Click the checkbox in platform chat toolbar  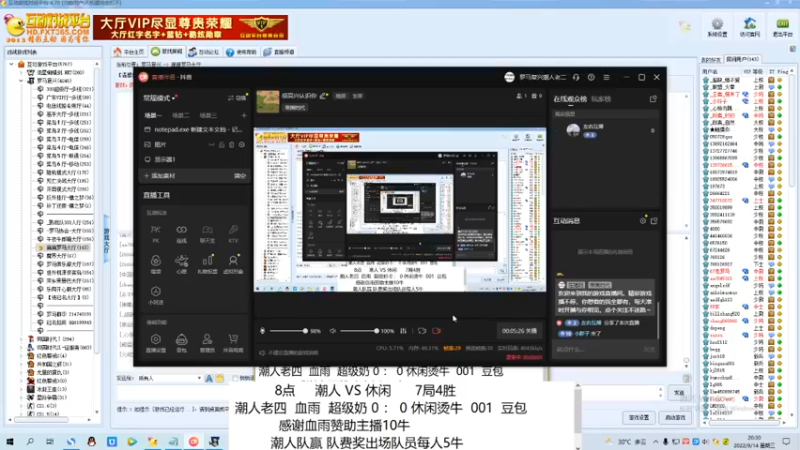[x=235, y=378]
